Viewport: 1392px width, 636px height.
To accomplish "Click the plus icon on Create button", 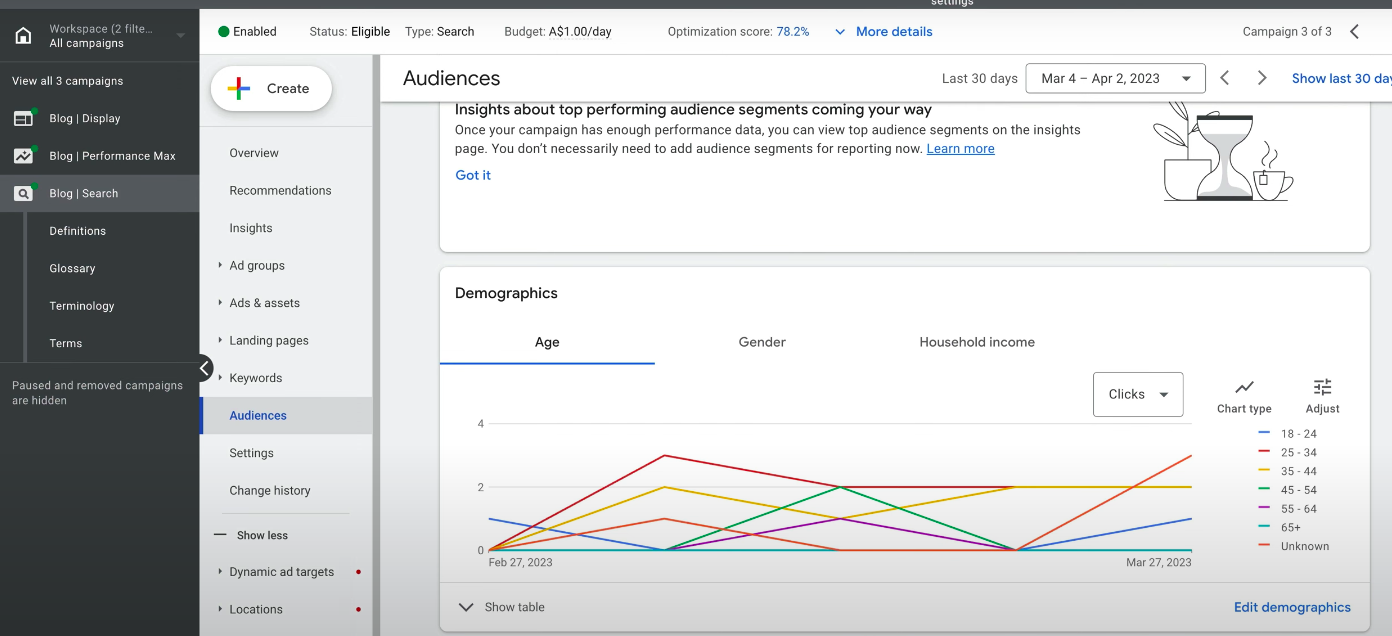I will pos(238,88).
